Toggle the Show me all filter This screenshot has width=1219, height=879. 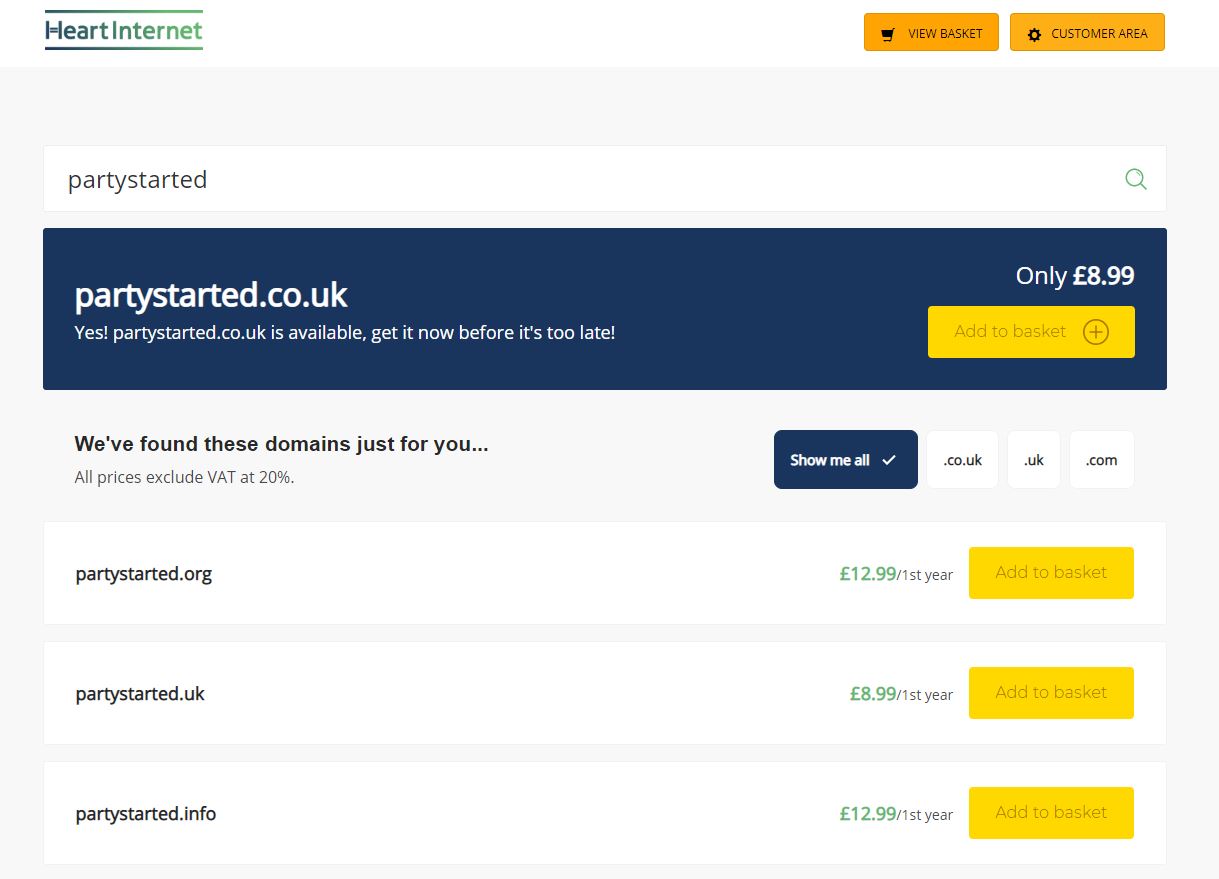(845, 460)
